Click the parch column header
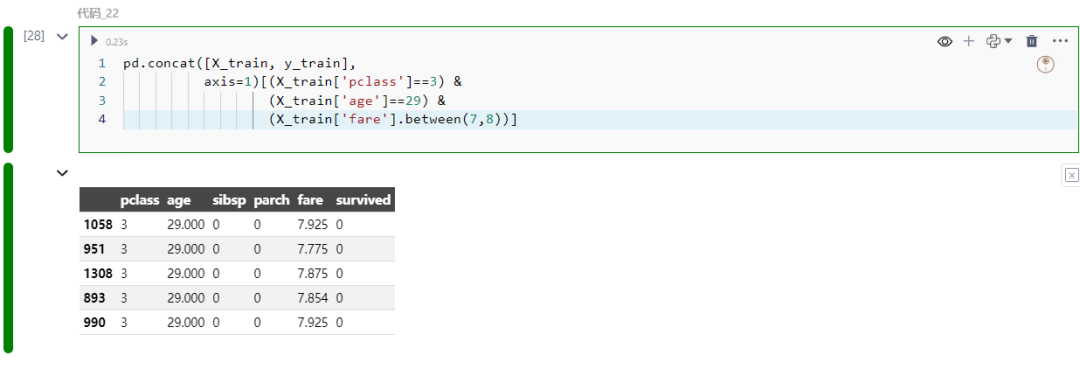 click(x=272, y=200)
